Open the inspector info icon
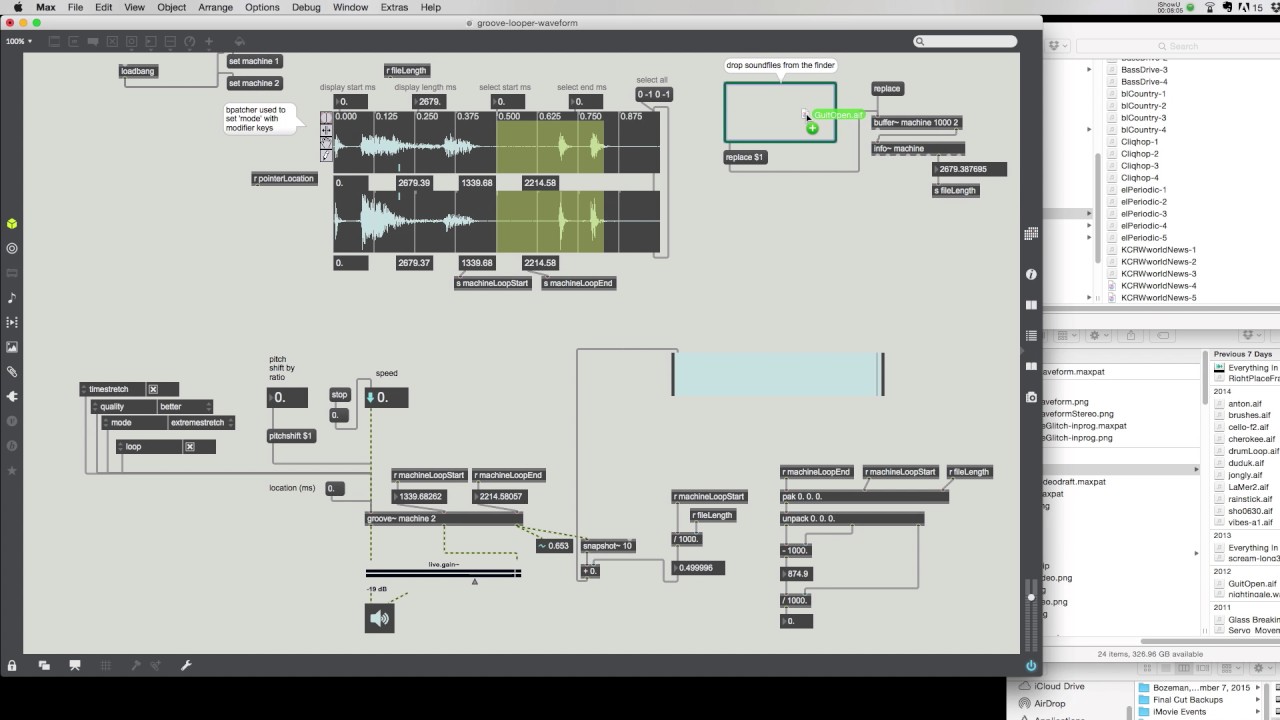 click(1031, 274)
